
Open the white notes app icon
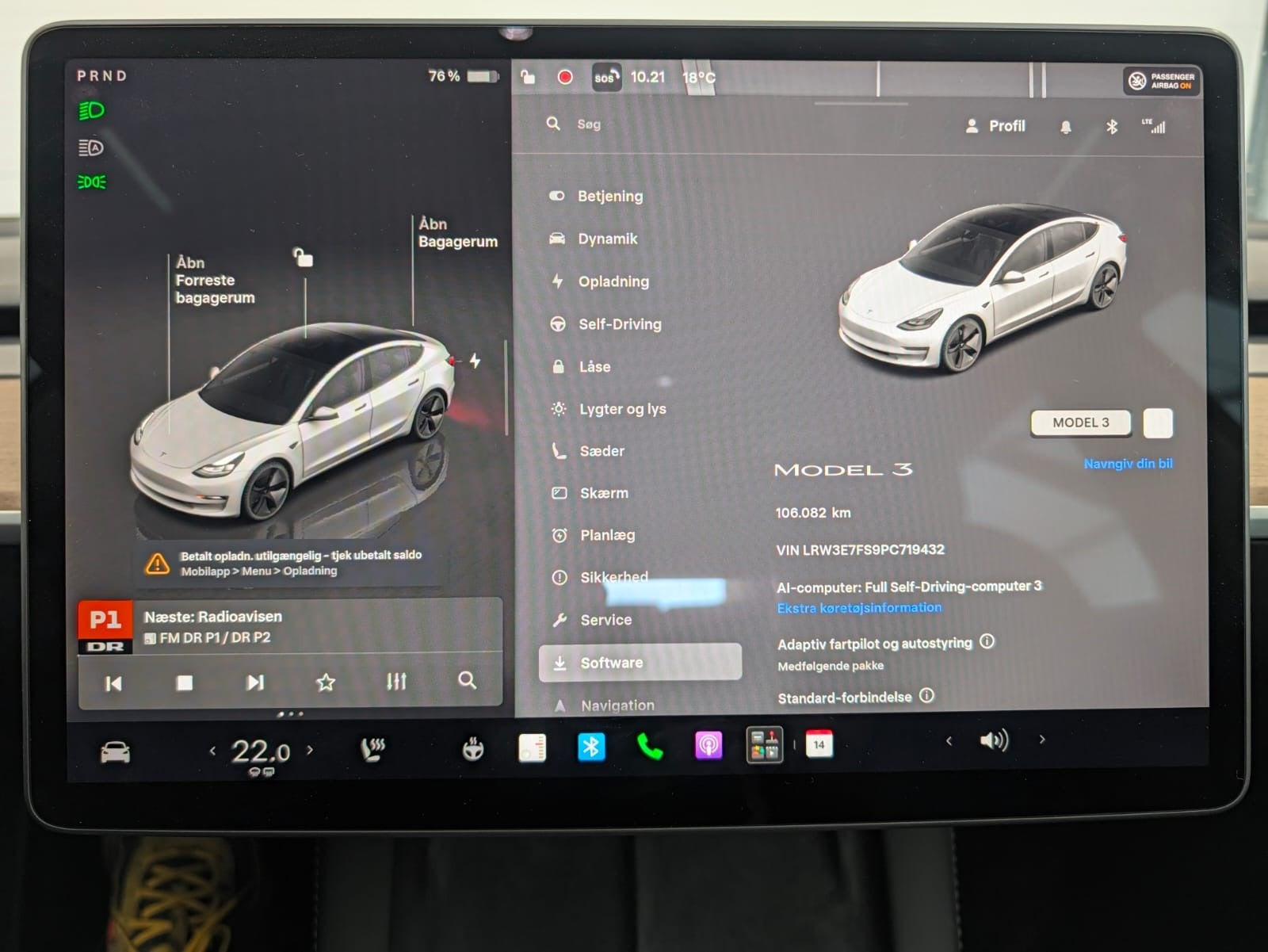532,747
